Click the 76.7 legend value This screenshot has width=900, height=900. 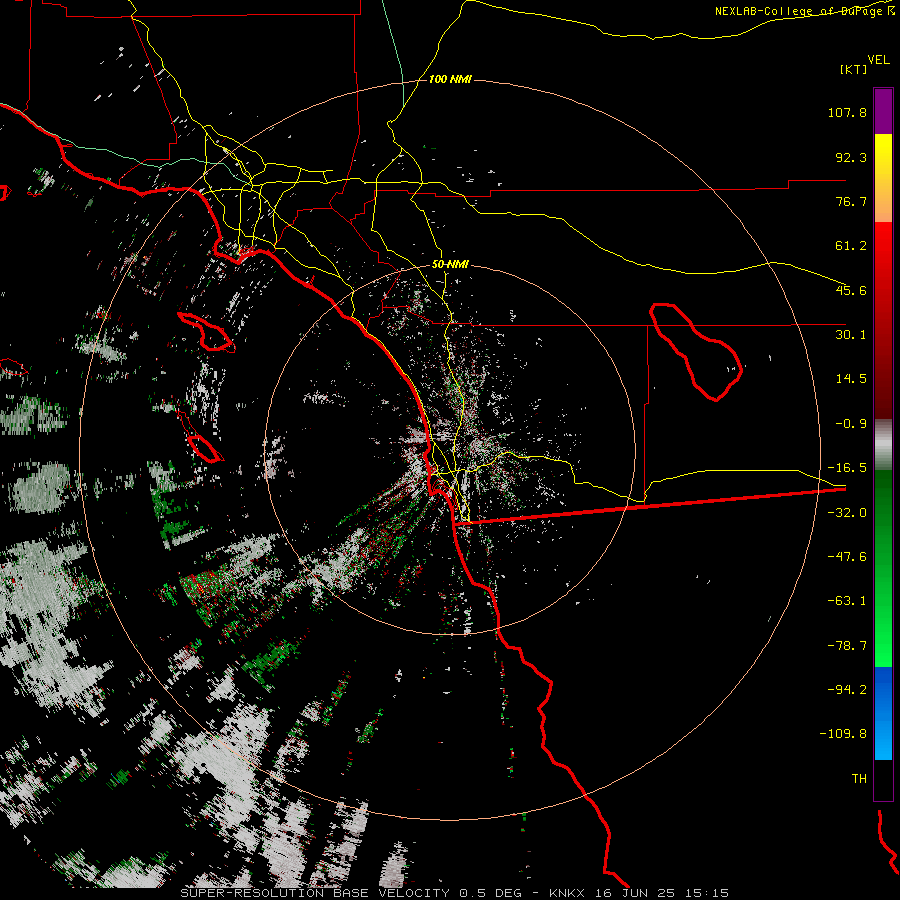tap(851, 201)
